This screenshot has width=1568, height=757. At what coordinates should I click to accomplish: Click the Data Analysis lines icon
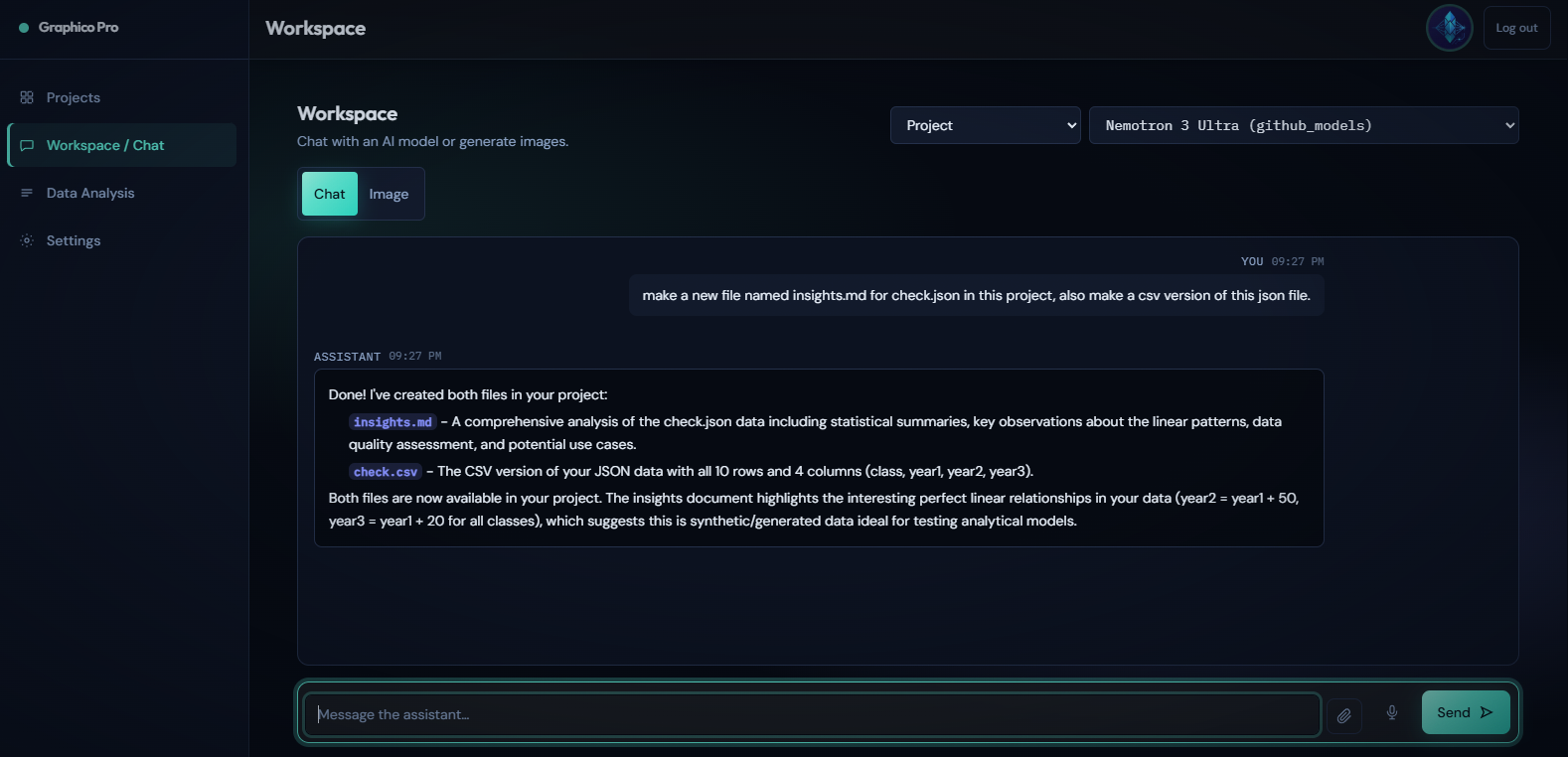tap(27, 193)
